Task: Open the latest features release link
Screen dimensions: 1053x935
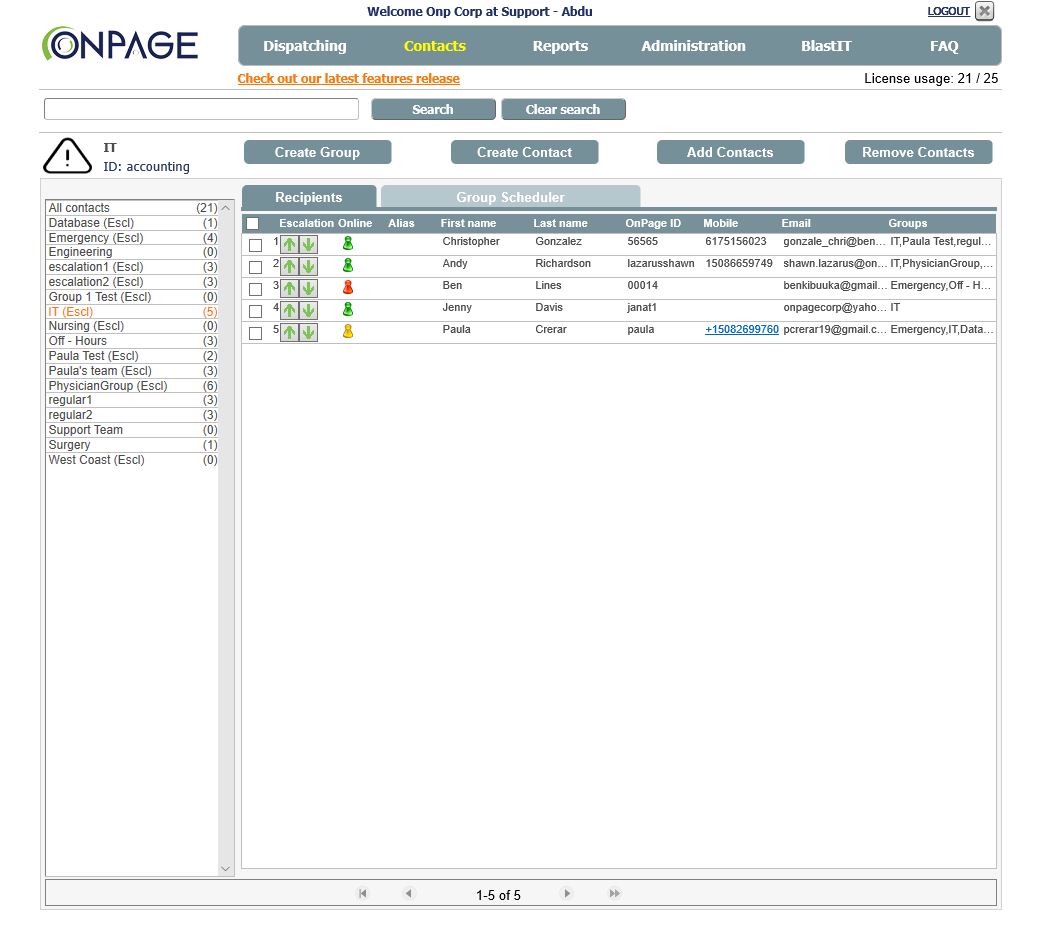Action: (x=349, y=79)
